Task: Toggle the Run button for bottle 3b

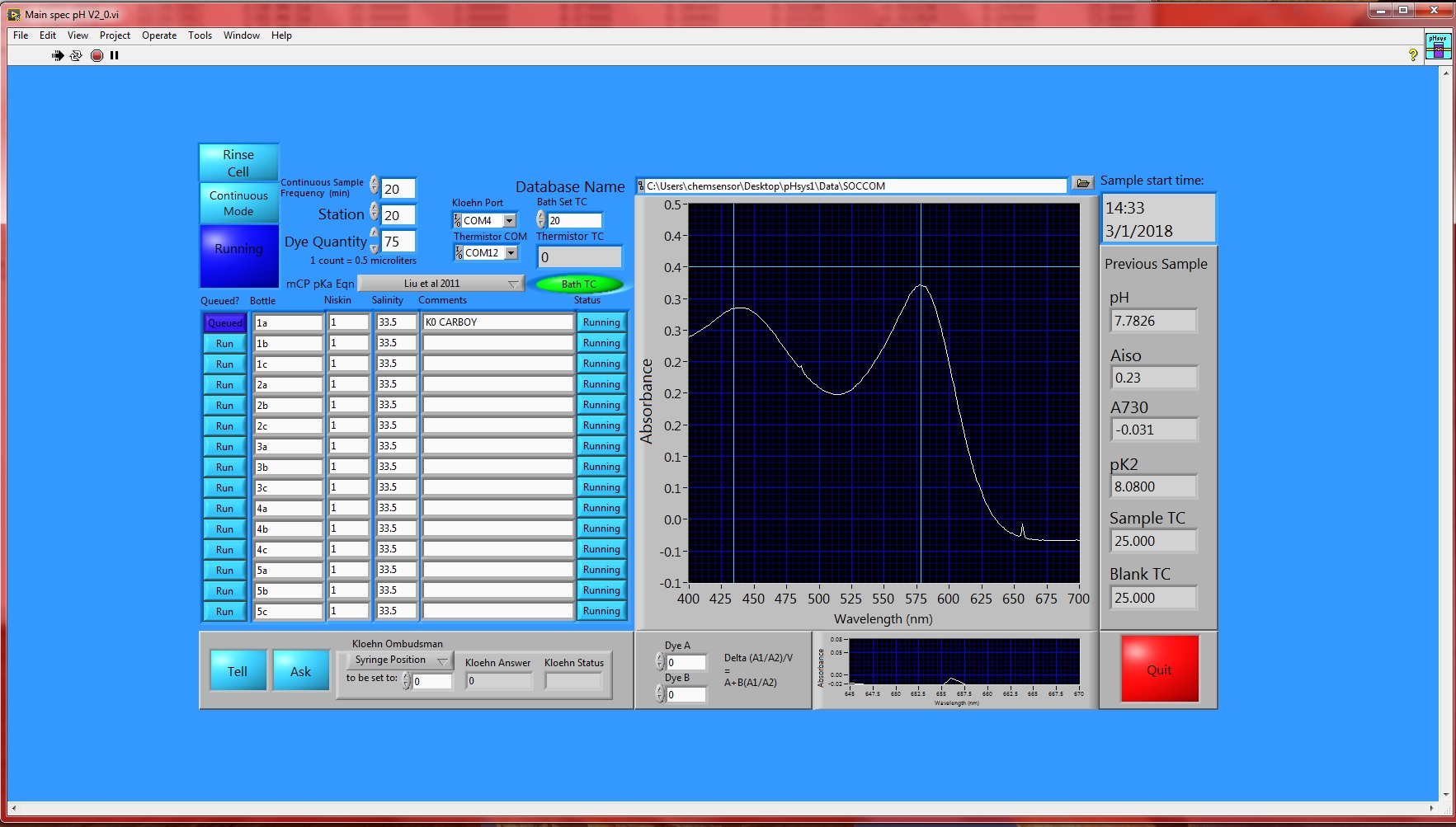Action: [225, 467]
